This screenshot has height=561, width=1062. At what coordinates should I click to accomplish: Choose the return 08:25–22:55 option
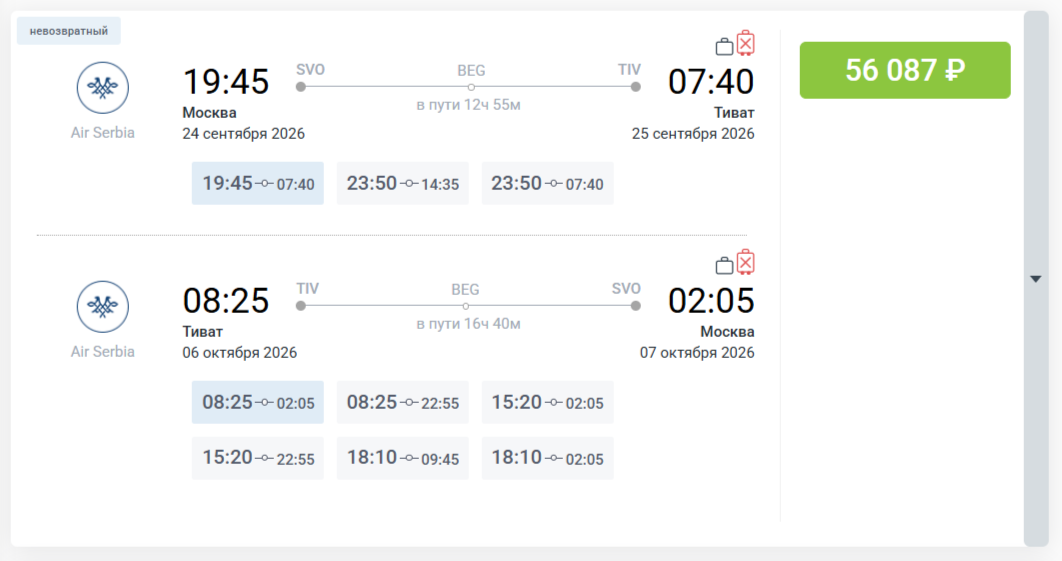[402, 402]
